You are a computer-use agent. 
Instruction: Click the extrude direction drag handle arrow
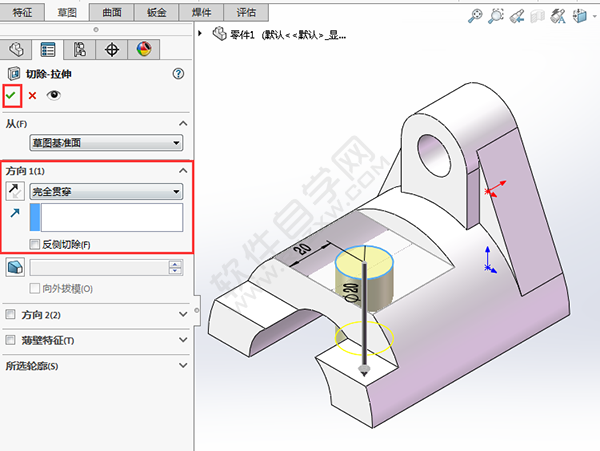(364, 370)
